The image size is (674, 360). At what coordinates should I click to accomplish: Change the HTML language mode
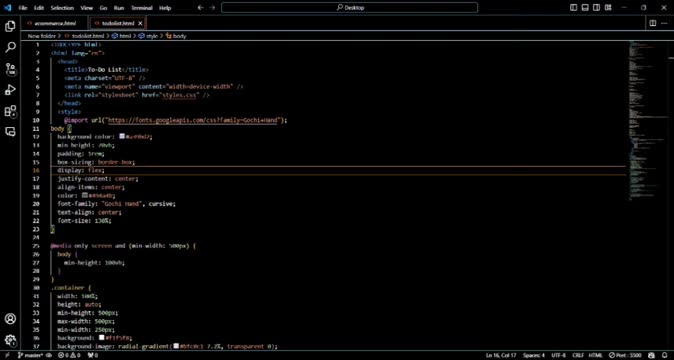pyautogui.click(x=595, y=355)
